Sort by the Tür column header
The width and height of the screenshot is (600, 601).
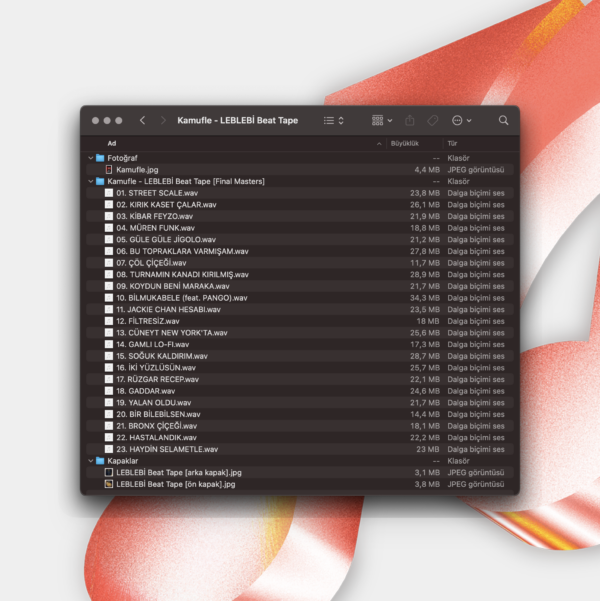[452, 143]
